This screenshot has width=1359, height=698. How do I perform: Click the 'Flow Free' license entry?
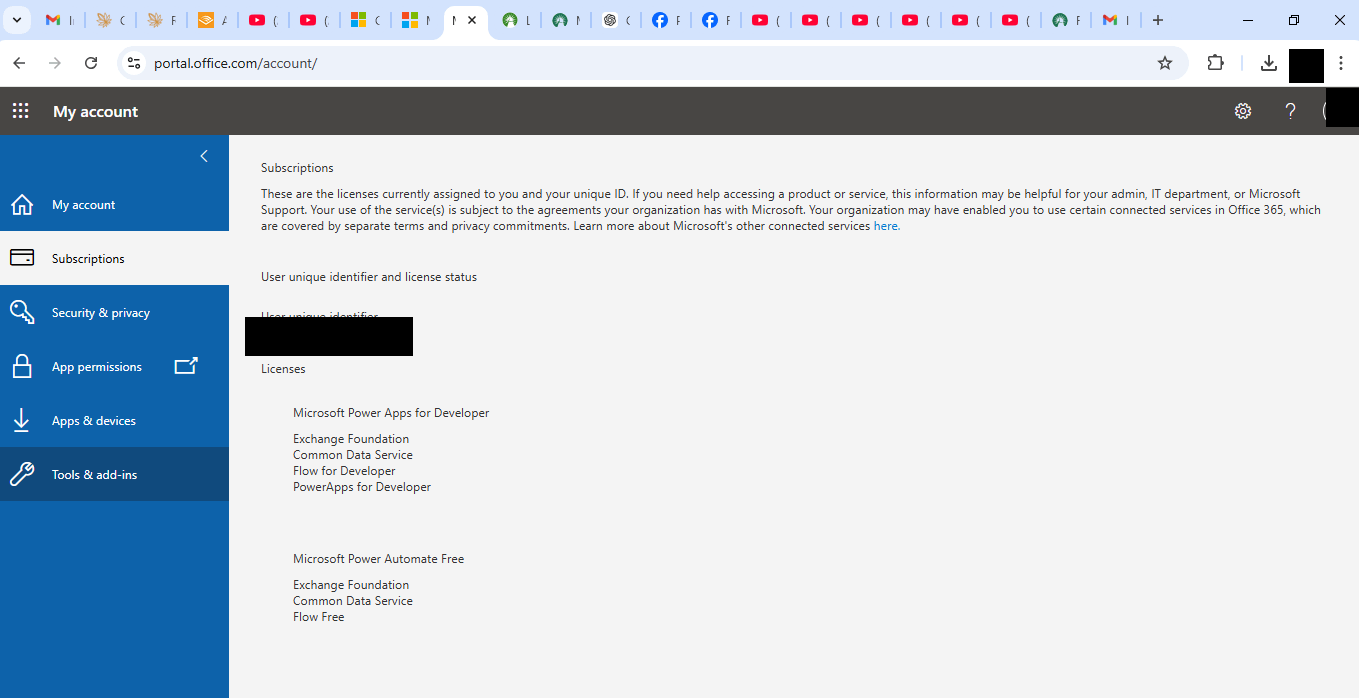click(318, 617)
